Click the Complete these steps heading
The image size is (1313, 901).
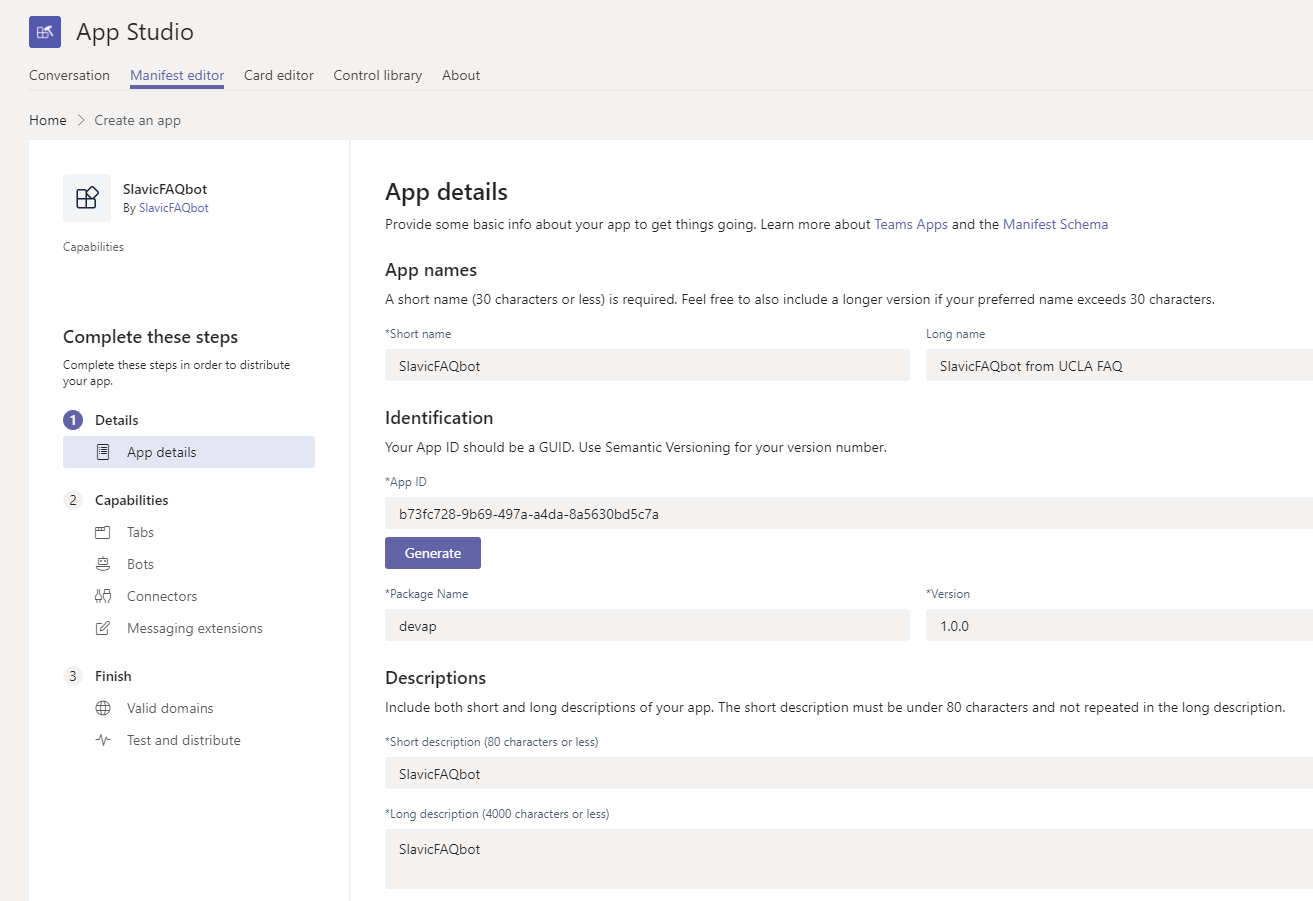[151, 337]
